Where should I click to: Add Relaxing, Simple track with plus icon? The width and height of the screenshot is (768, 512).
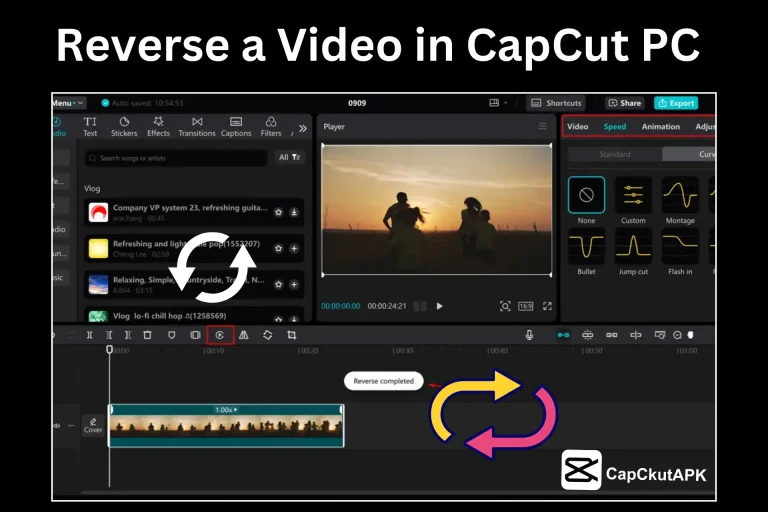pos(294,285)
